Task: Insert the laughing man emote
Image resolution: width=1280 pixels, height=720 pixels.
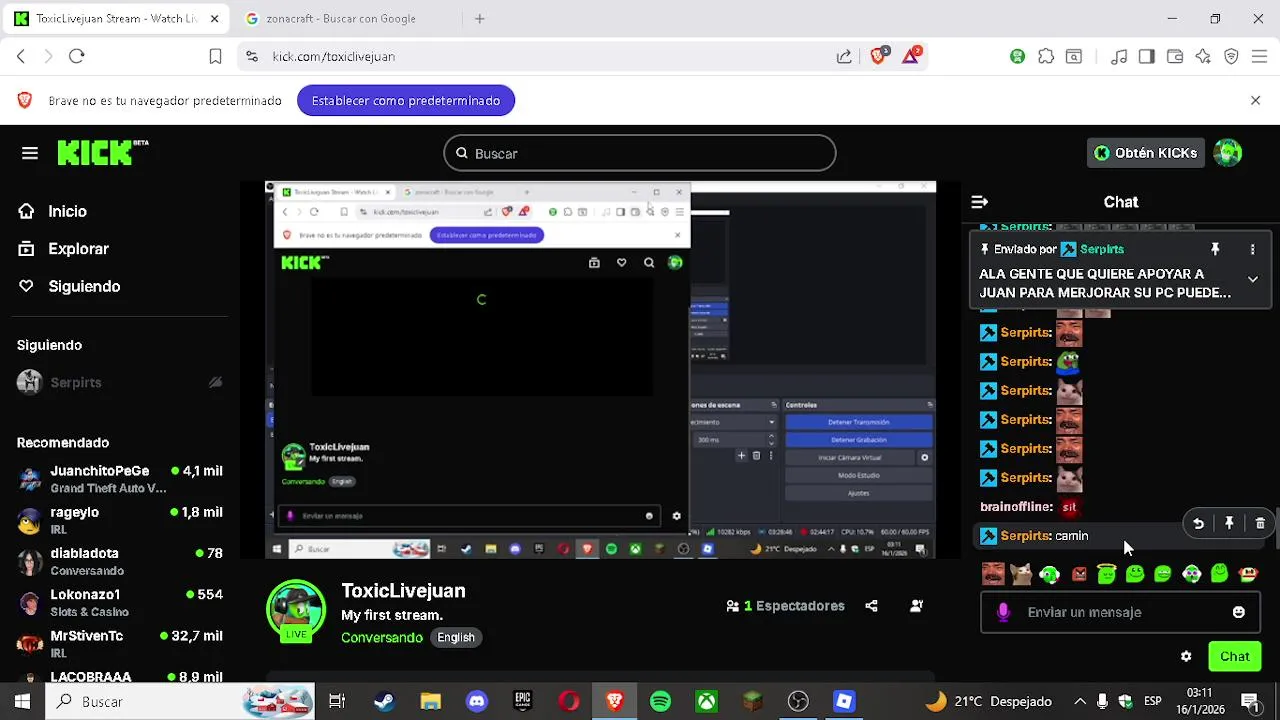Action: pos(993,574)
